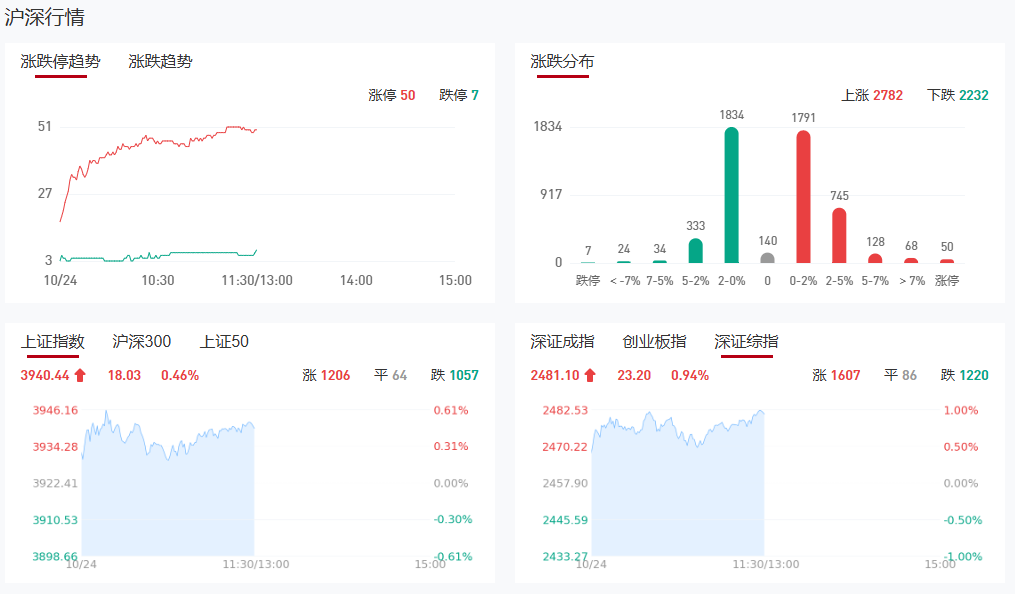Click the 下跌 2232 total label

(x=958, y=95)
